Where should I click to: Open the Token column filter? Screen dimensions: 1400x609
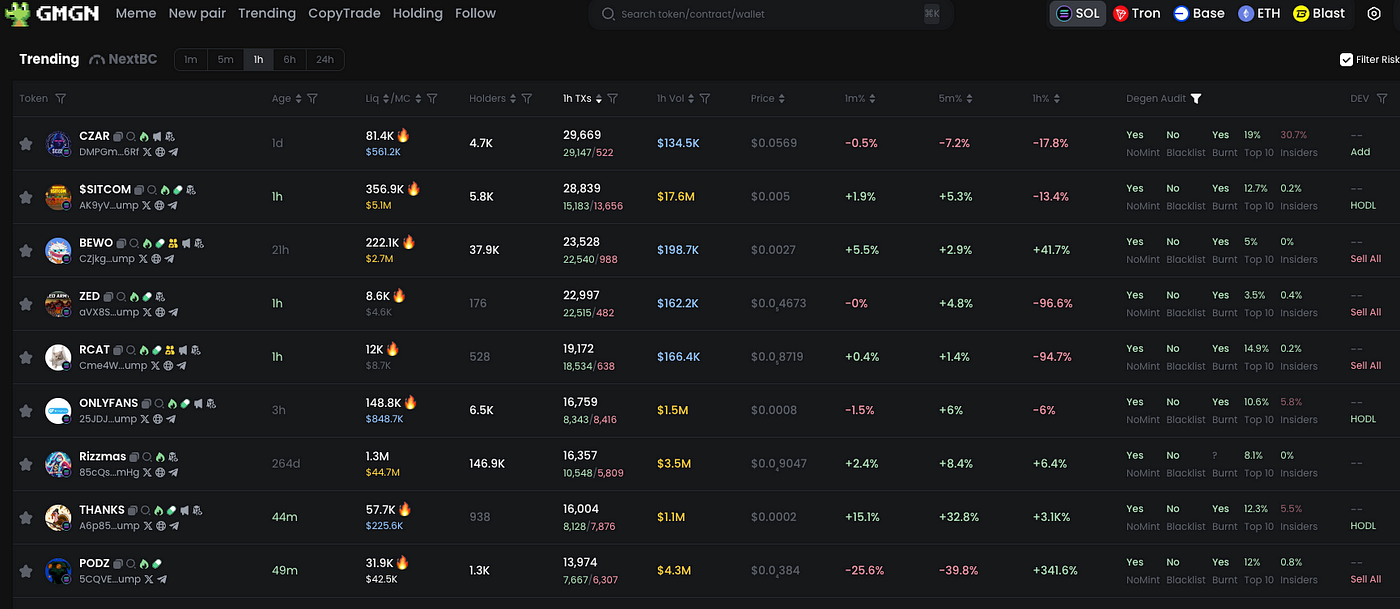pos(61,98)
